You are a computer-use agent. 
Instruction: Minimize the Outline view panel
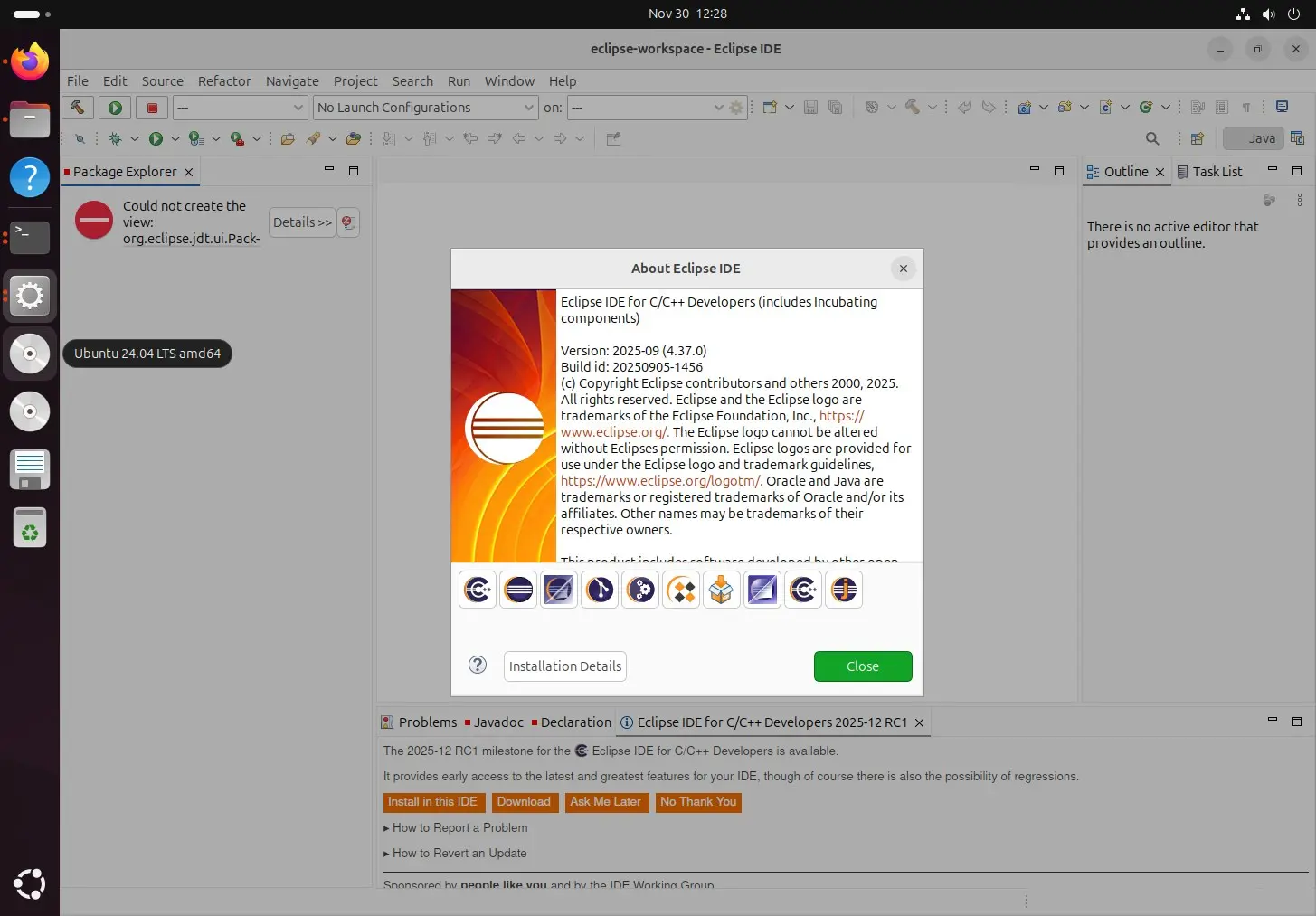click(x=1273, y=169)
